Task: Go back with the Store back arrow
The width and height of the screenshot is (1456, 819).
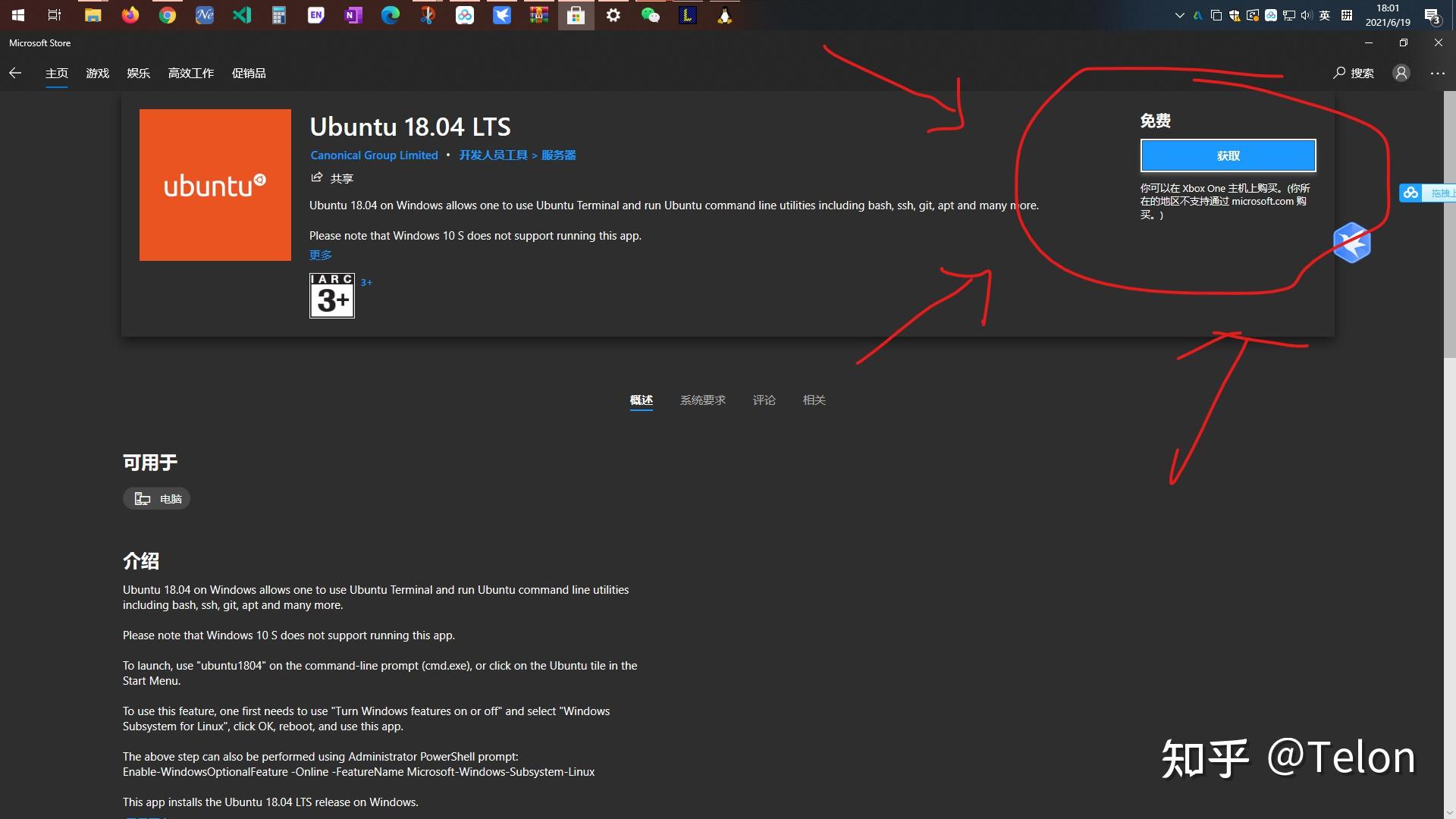Action: (x=15, y=73)
